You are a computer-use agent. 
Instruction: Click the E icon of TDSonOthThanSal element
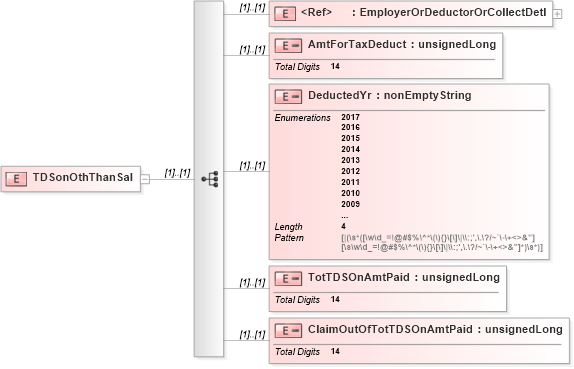pos(16,179)
